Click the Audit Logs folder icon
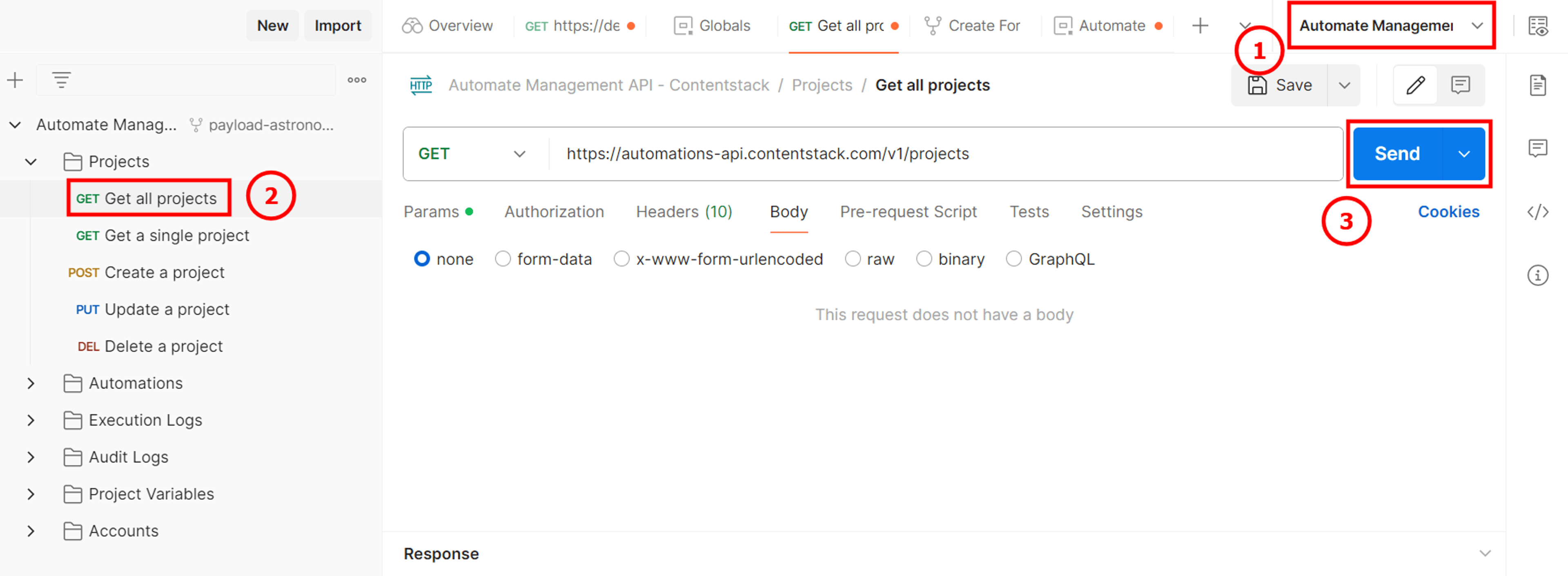Viewport: 1568px width, 576px height. pos(72,457)
